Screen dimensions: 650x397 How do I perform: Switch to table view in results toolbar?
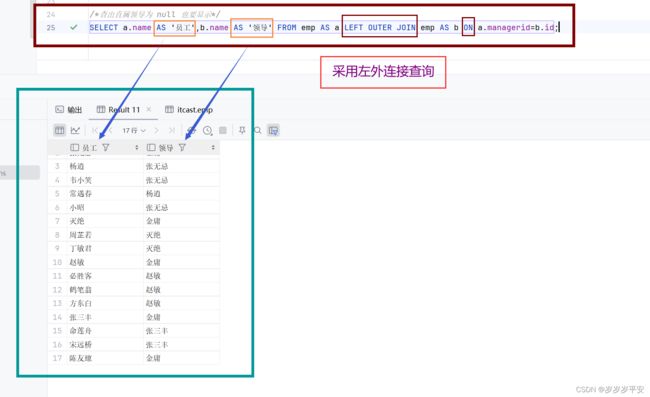click(59, 131)
